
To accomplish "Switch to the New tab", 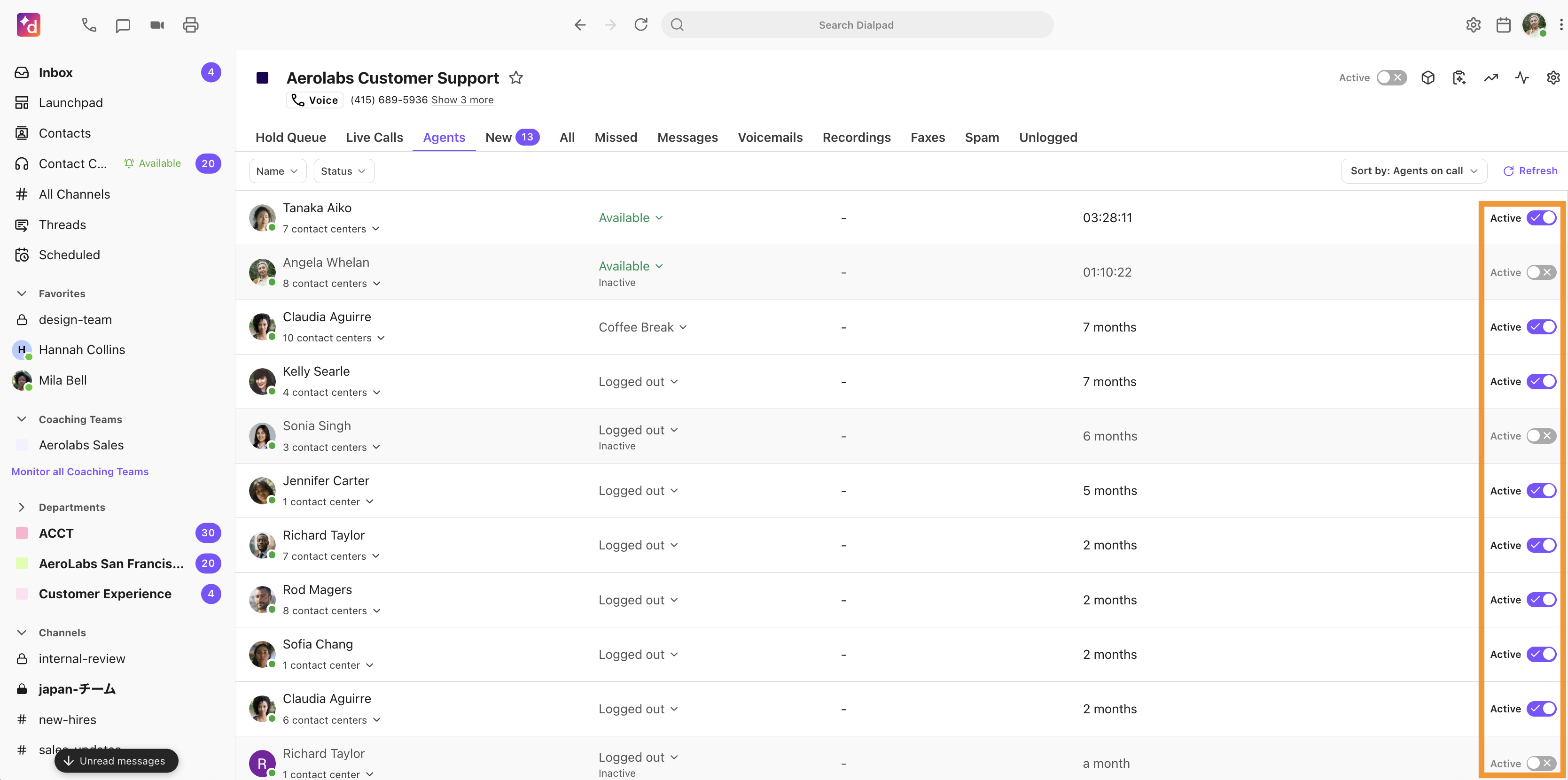I will tap(512, 138).
